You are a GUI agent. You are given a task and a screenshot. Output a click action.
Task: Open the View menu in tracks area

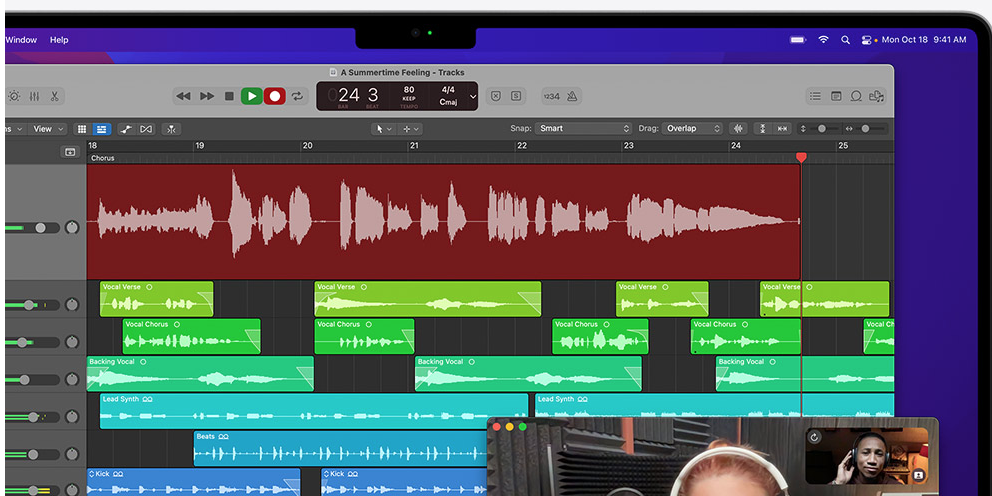coord(49,129)
